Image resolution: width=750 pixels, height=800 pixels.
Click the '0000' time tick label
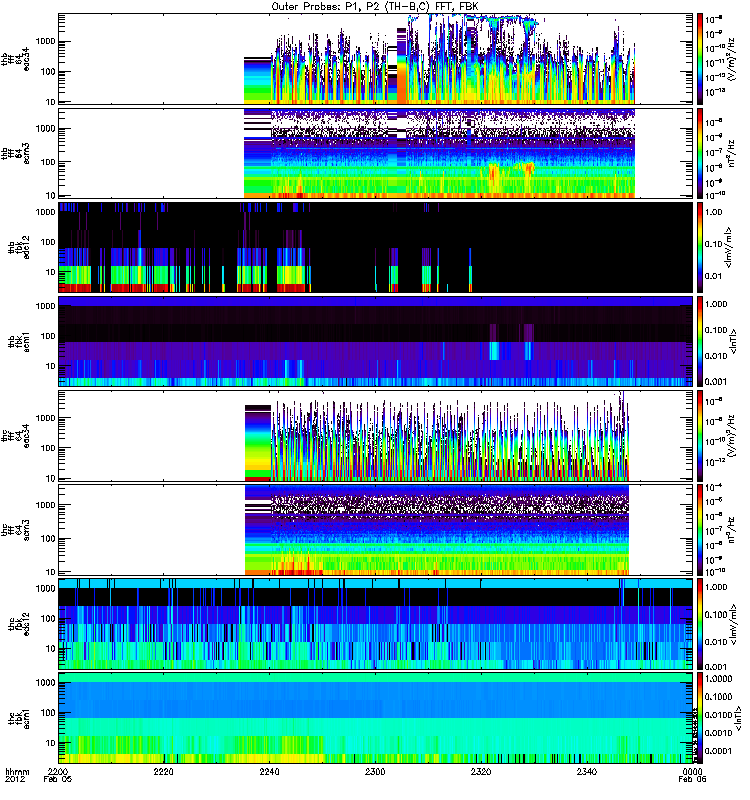(x=692, y=771)
